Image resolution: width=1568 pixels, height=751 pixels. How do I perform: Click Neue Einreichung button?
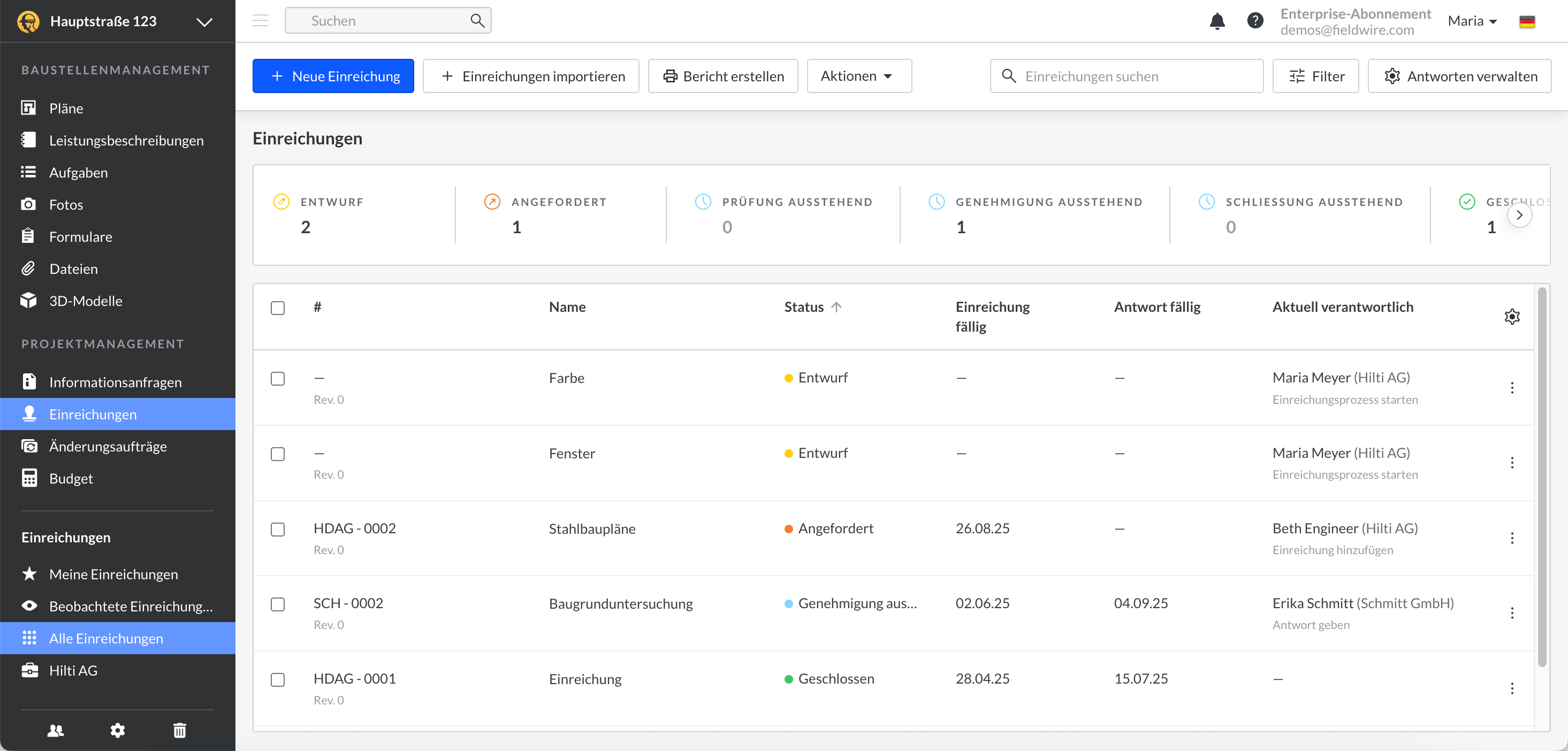tap(333, 76)
